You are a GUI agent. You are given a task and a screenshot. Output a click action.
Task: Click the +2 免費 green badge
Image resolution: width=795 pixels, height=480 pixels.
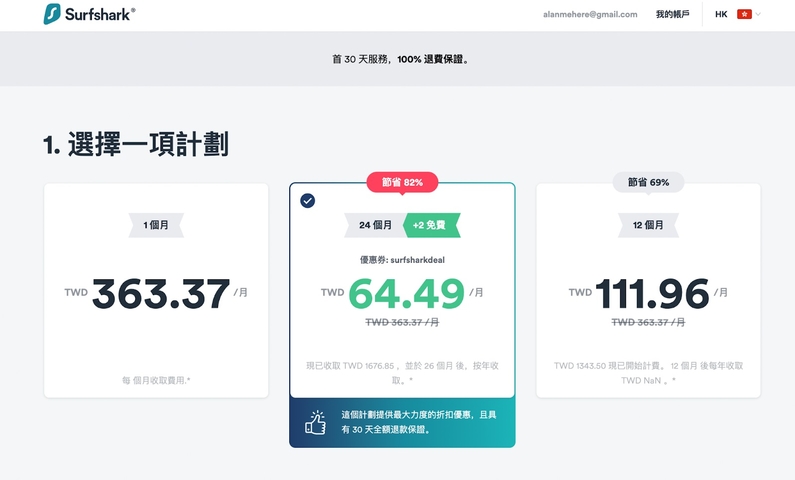[x=431, y=225]
